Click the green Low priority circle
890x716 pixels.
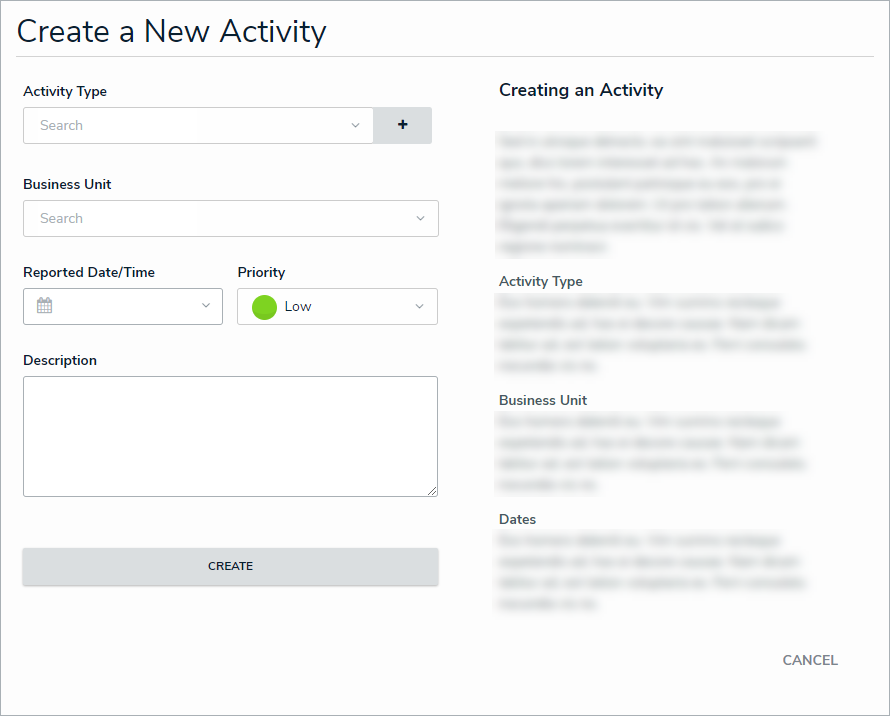tap(264, 307)
